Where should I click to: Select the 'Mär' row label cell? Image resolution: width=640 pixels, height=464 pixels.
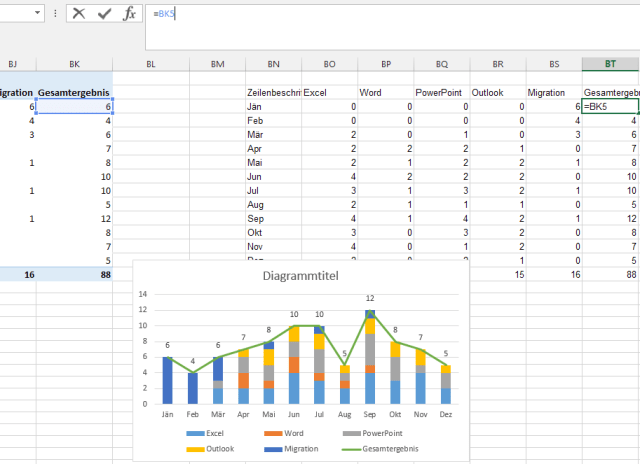click(273, 135)
